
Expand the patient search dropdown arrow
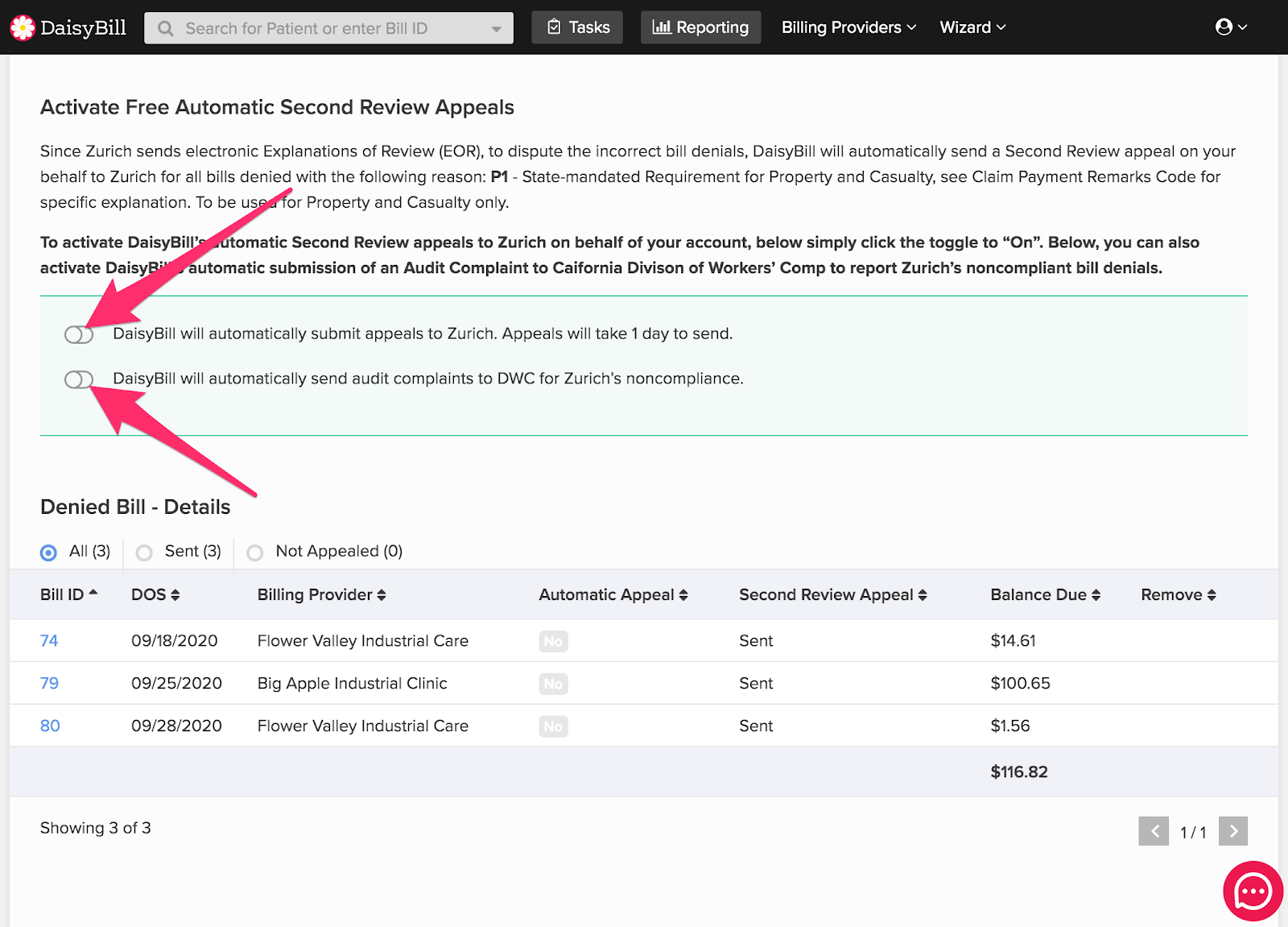[496, 29]
